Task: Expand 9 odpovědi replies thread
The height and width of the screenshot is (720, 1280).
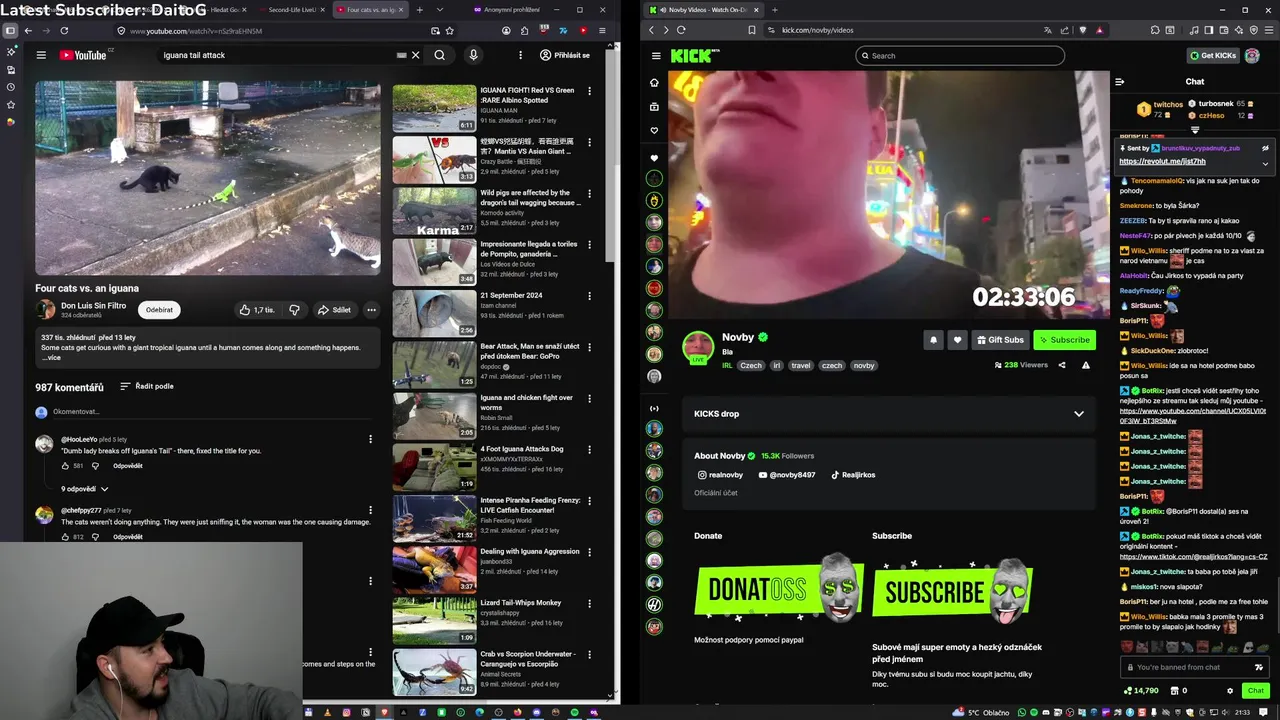Action: [x=85, y=489]
